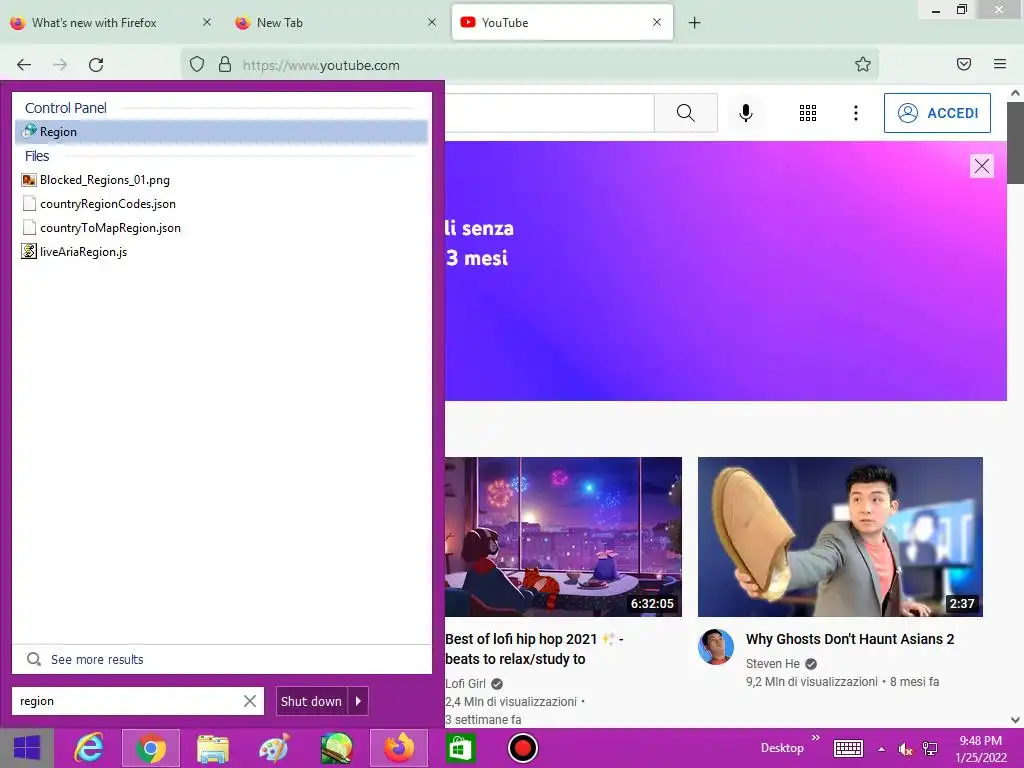Open YouTube settings three-dot menu
The image size is (1024, 768).
point(856,113)
